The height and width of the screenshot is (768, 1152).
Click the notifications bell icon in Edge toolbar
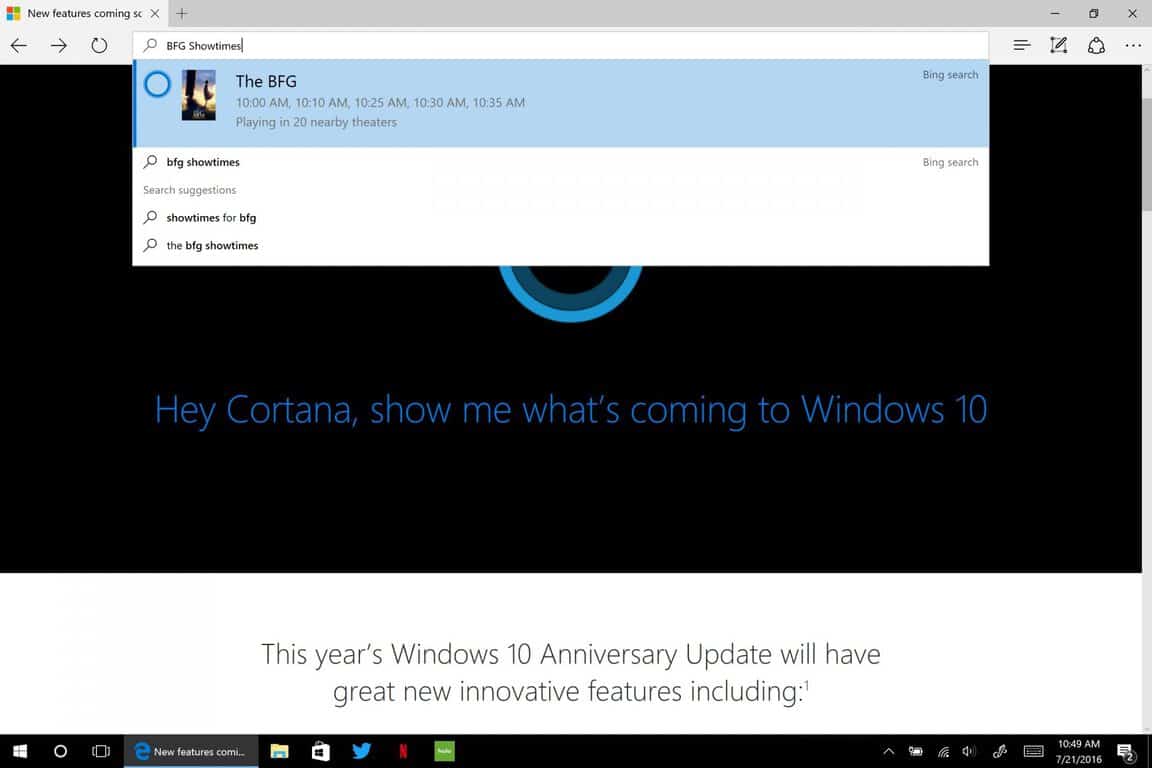(x=1096, y=46)
